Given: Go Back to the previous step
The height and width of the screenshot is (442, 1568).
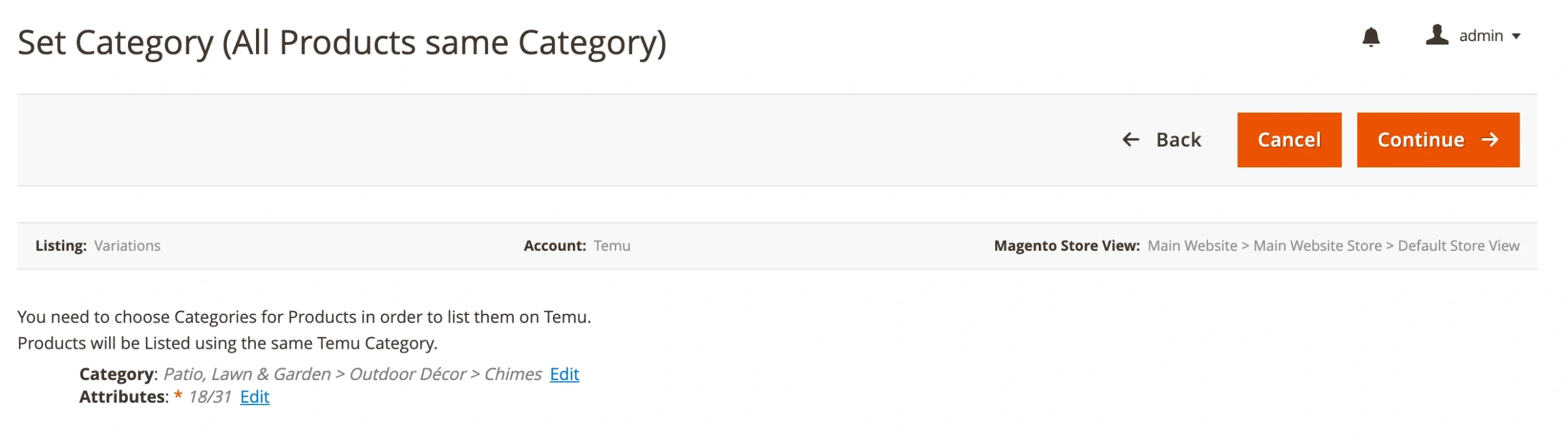Looking at the screenshot, I should 1178,140.
